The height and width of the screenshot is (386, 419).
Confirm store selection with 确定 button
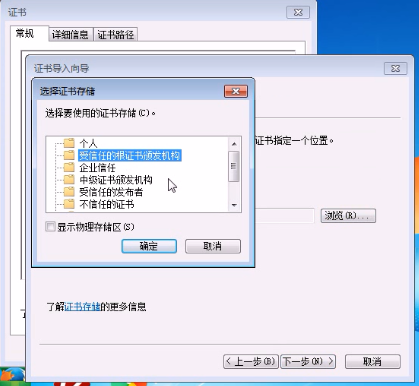(149, 246)
